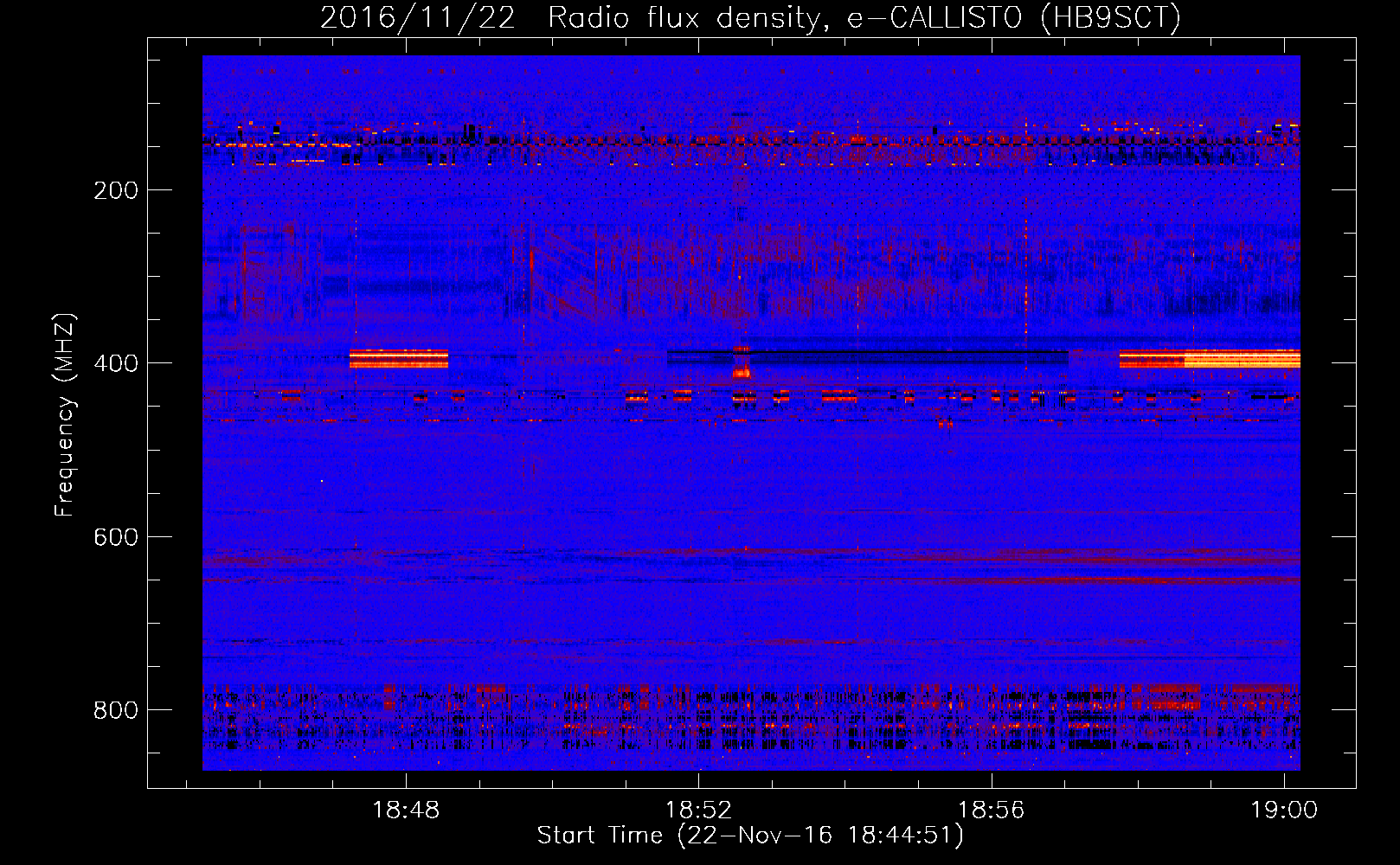Image resolution: width=1400 pixels, height=865 pixels.
Task: Click the 18:56 time tick label
Action: point(991,810)
